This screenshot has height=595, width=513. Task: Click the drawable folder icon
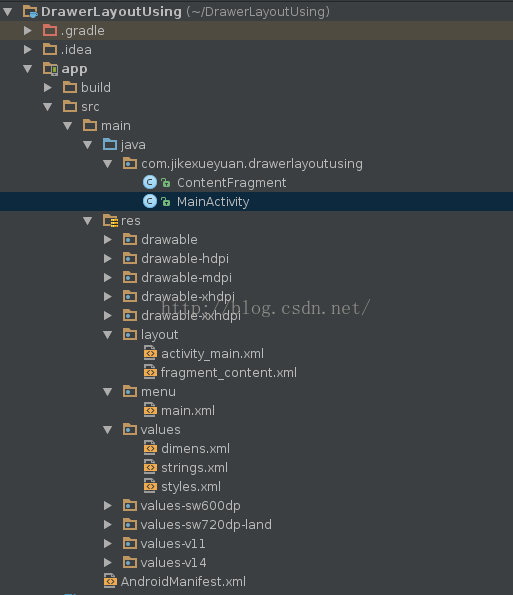(130, 239)
